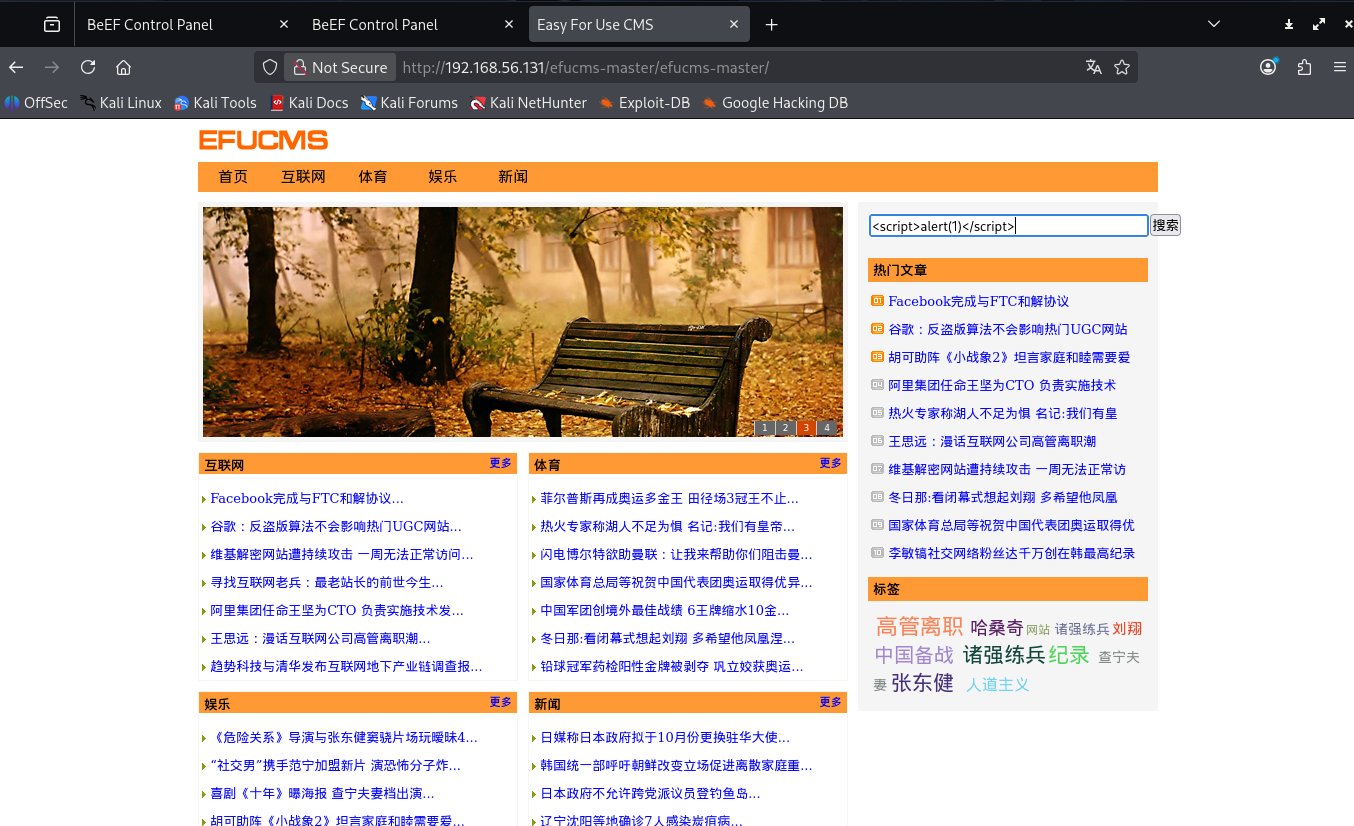This screenshot has height=826, width=1354.
Task: Expand the list-all-tabs dropdown arrow
Action: [1214, 24]
